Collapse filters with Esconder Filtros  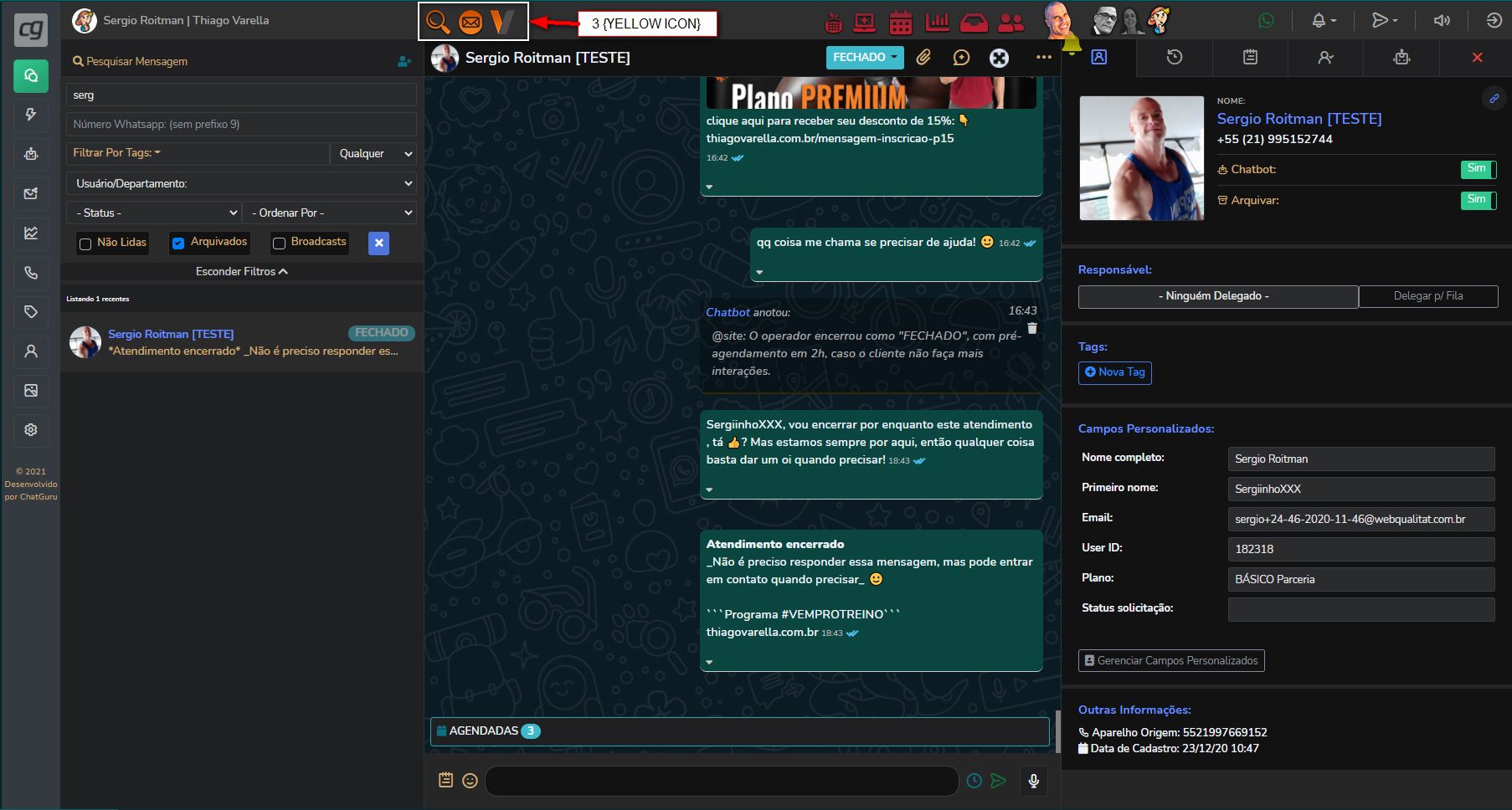242,272
